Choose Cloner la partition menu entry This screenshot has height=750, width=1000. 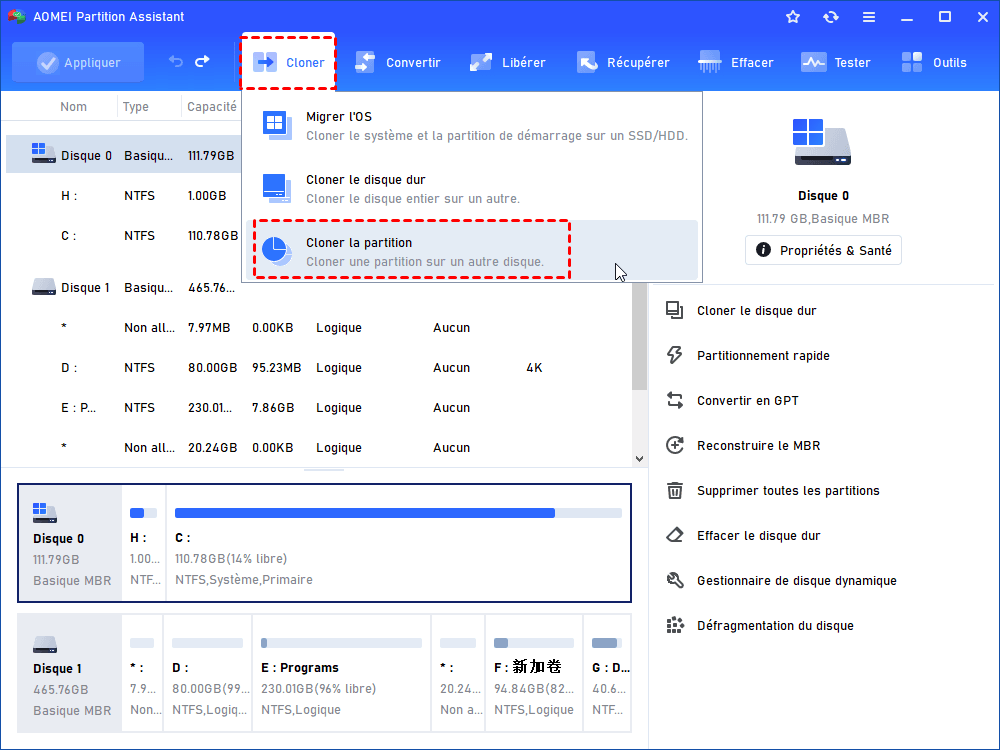coord(472,251)
